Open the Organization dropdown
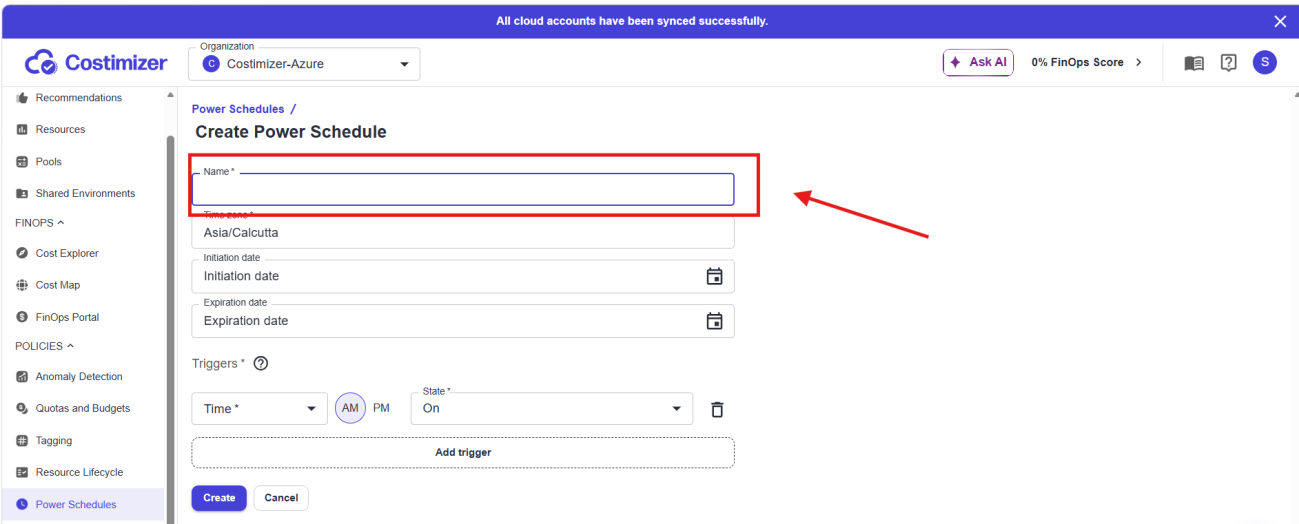The height and width of the screenshot is (524, 1299). [x=304, y=64]
